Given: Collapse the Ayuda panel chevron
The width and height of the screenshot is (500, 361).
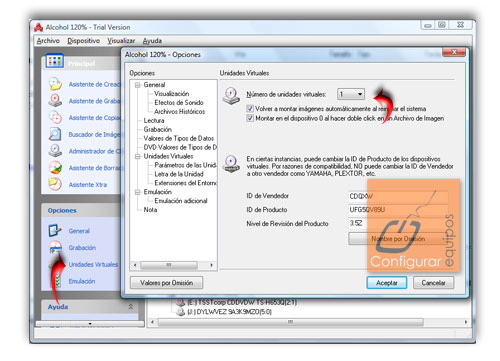Looking at the screenshot, I should coord(131,307).
